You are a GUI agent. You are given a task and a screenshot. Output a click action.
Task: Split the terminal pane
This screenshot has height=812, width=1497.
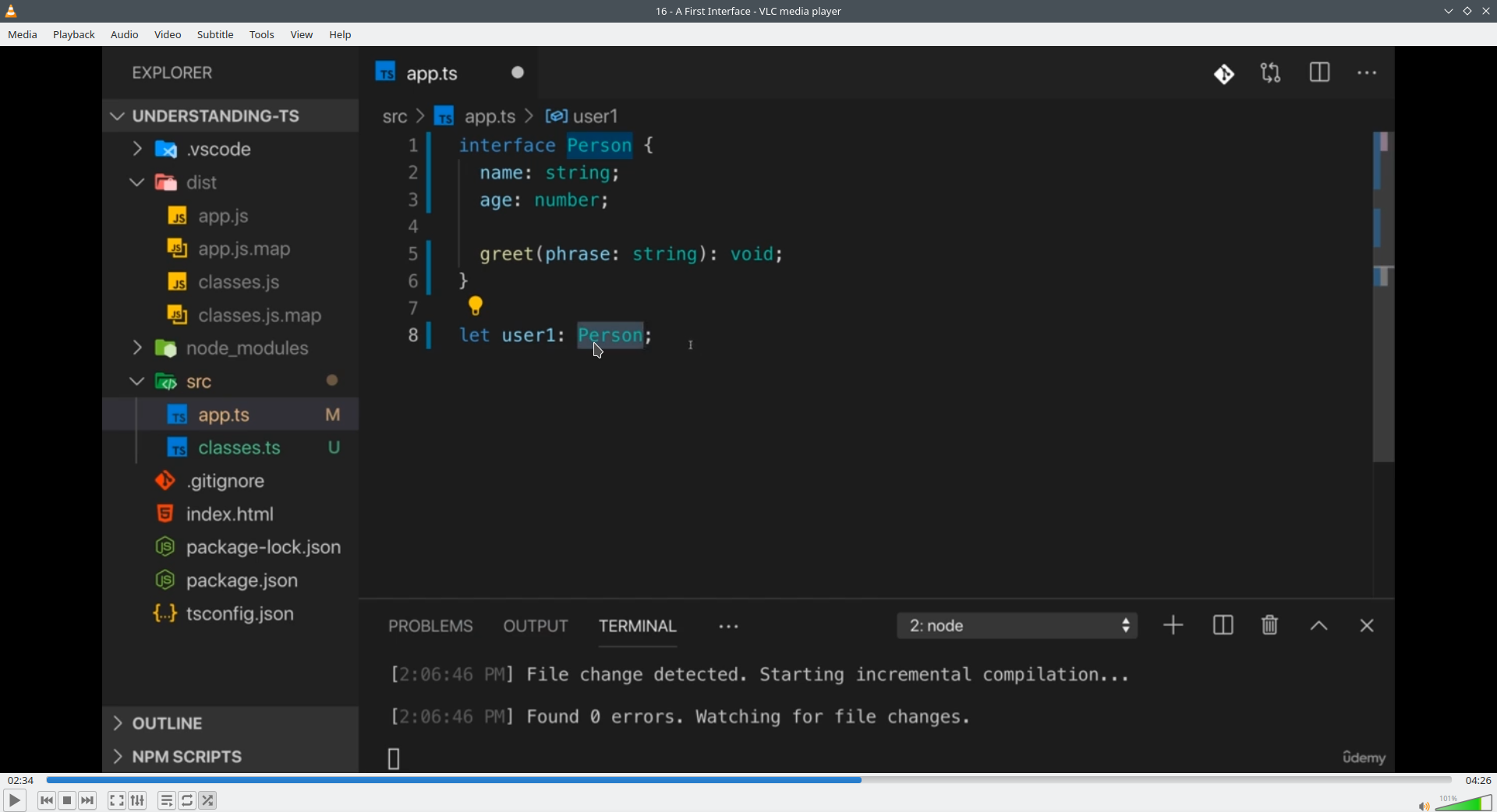tap(1223, 626)
